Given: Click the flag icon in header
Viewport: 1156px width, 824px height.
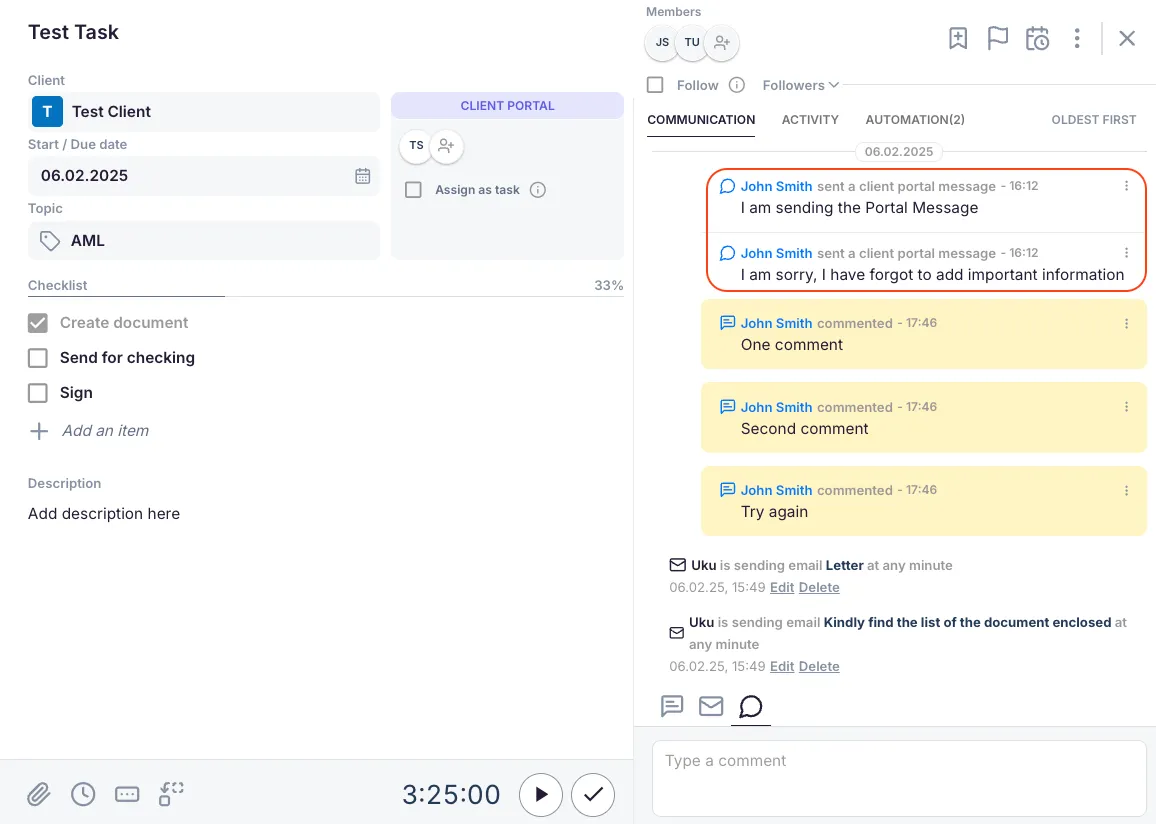Looking at the screenshot, I should coord(997,39).
